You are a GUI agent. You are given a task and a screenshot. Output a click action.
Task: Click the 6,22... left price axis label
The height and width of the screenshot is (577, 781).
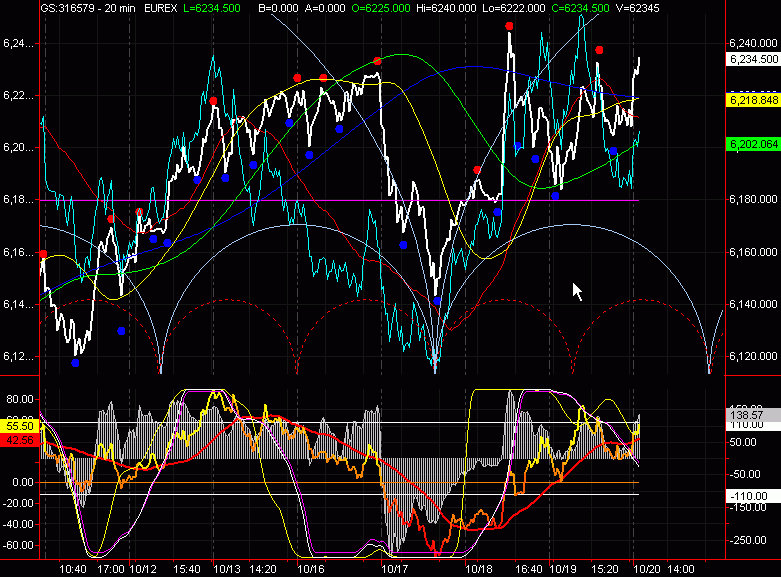click(18, 96)
